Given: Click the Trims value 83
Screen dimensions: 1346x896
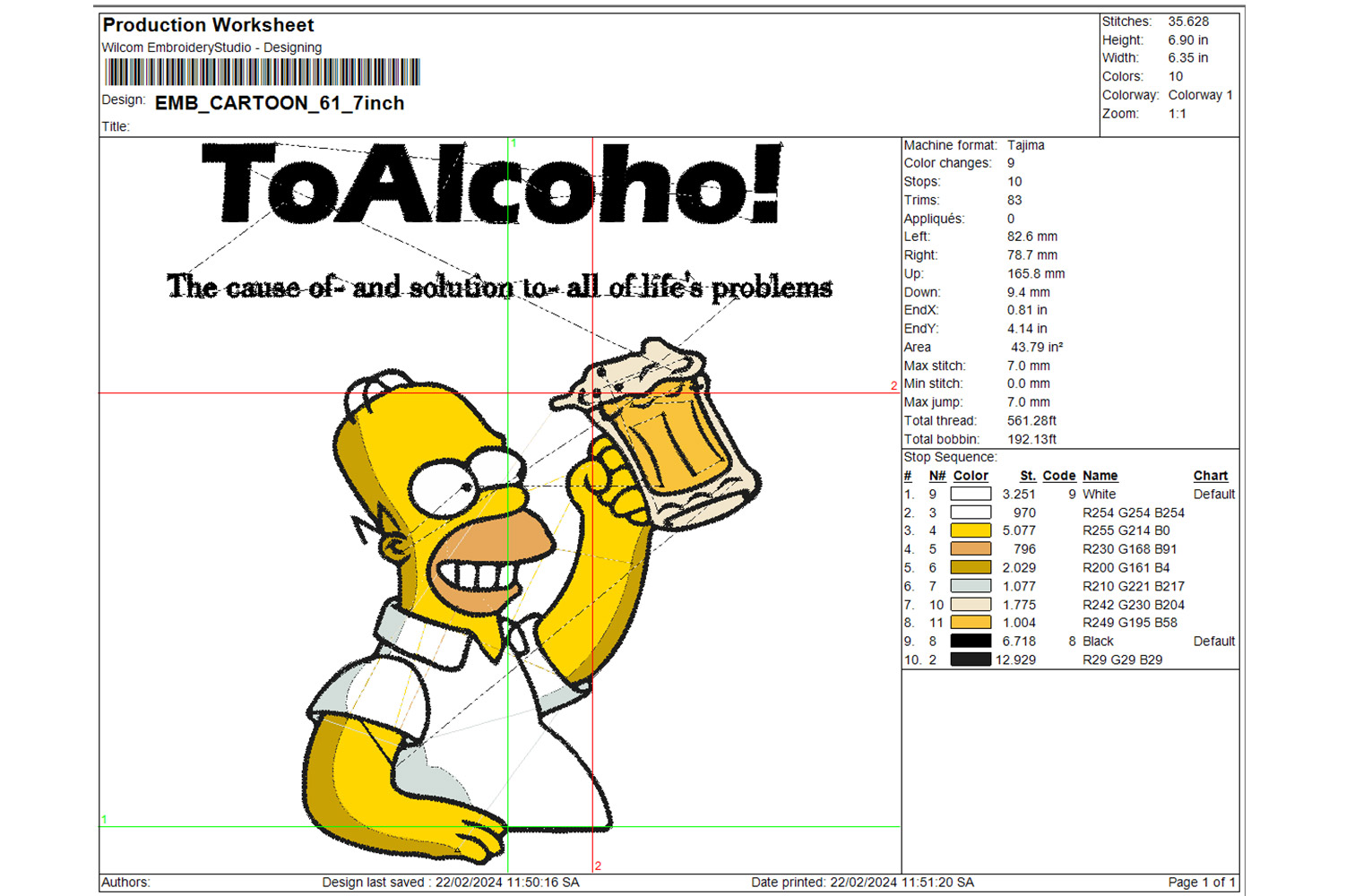Looking at the screenshot, I should pos(1014,200).
